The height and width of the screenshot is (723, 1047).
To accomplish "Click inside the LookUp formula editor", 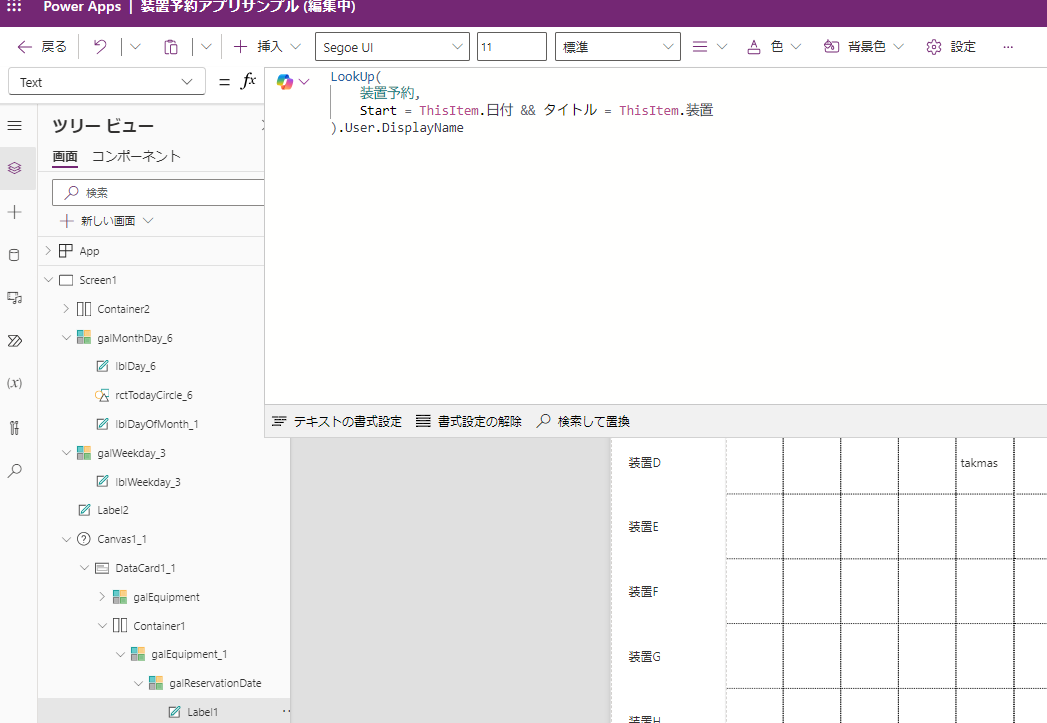I will coord(654,234).
